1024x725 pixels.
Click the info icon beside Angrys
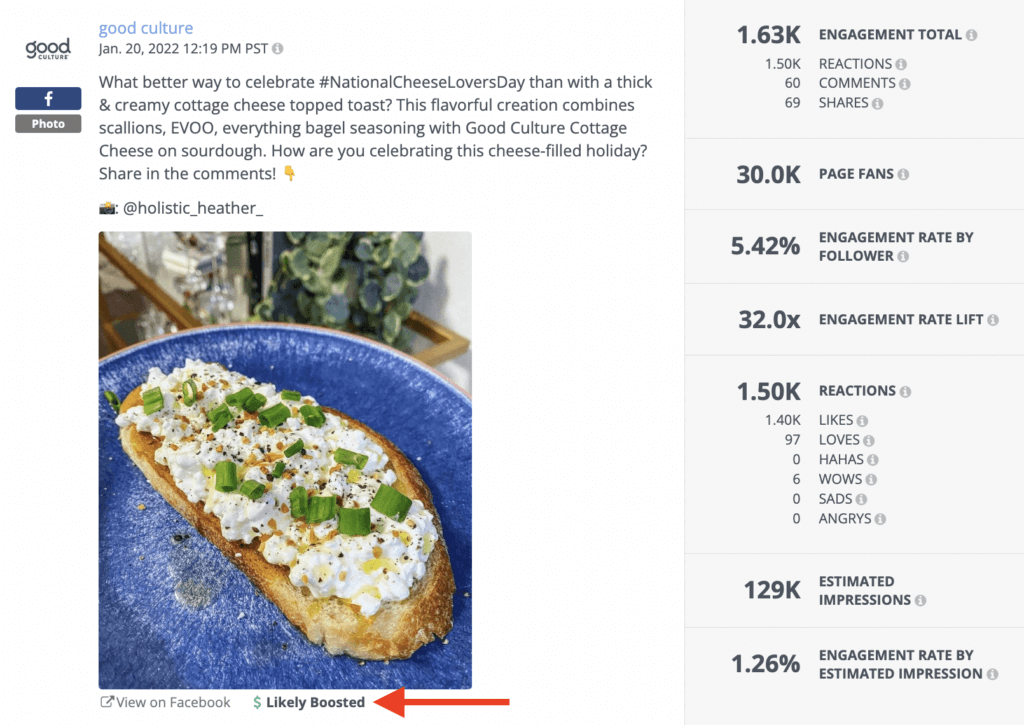coord(881,518)
